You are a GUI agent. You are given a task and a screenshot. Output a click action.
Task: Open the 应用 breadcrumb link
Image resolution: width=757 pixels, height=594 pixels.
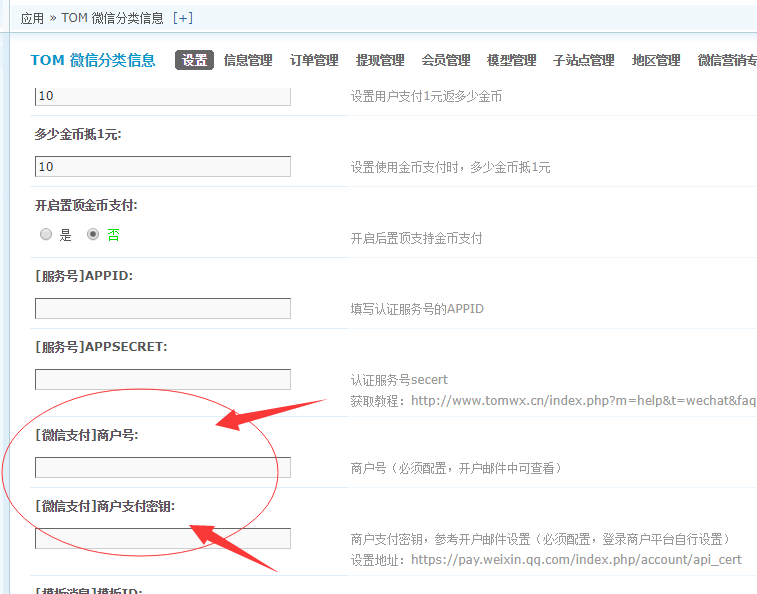32,18
